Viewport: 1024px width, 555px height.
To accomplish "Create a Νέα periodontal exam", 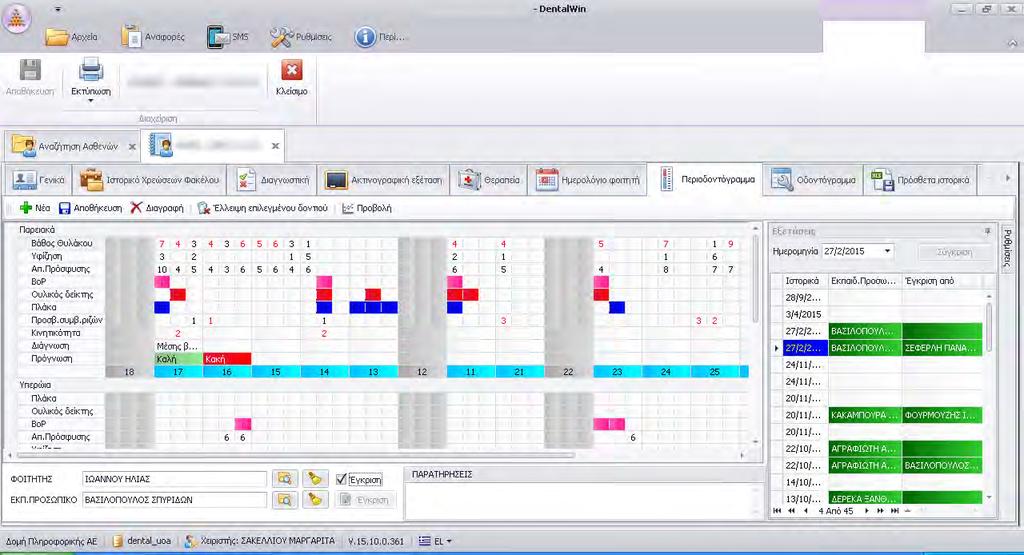I will (x=35, y=208).
